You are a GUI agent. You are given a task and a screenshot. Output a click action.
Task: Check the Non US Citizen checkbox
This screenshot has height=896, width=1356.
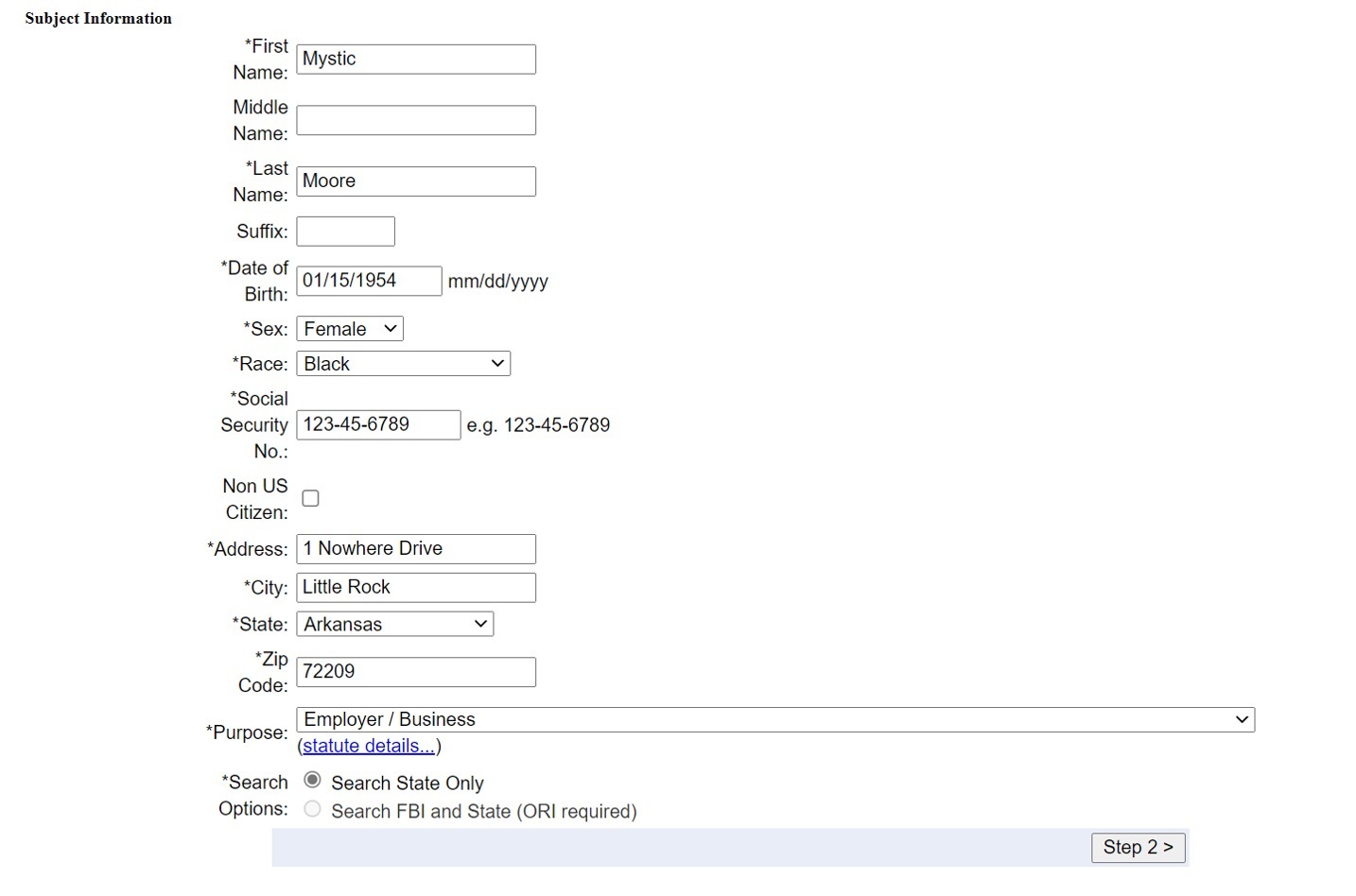coord(310,498)
